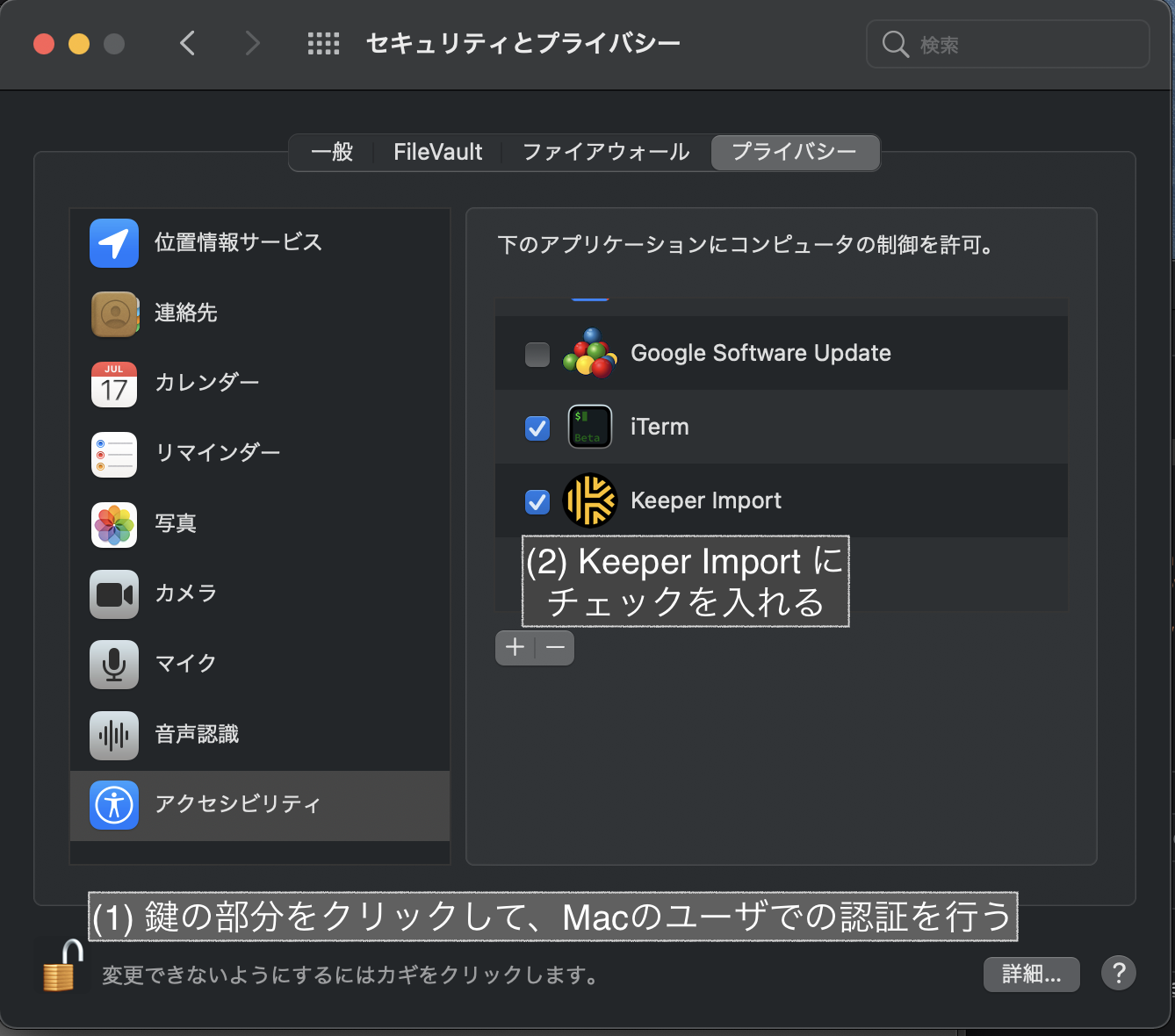Choose Reminders (リマインダー) in sidebar
Image resolution: width=1175 pixels, height=1036 pixels.
click(x=217, y=454)
